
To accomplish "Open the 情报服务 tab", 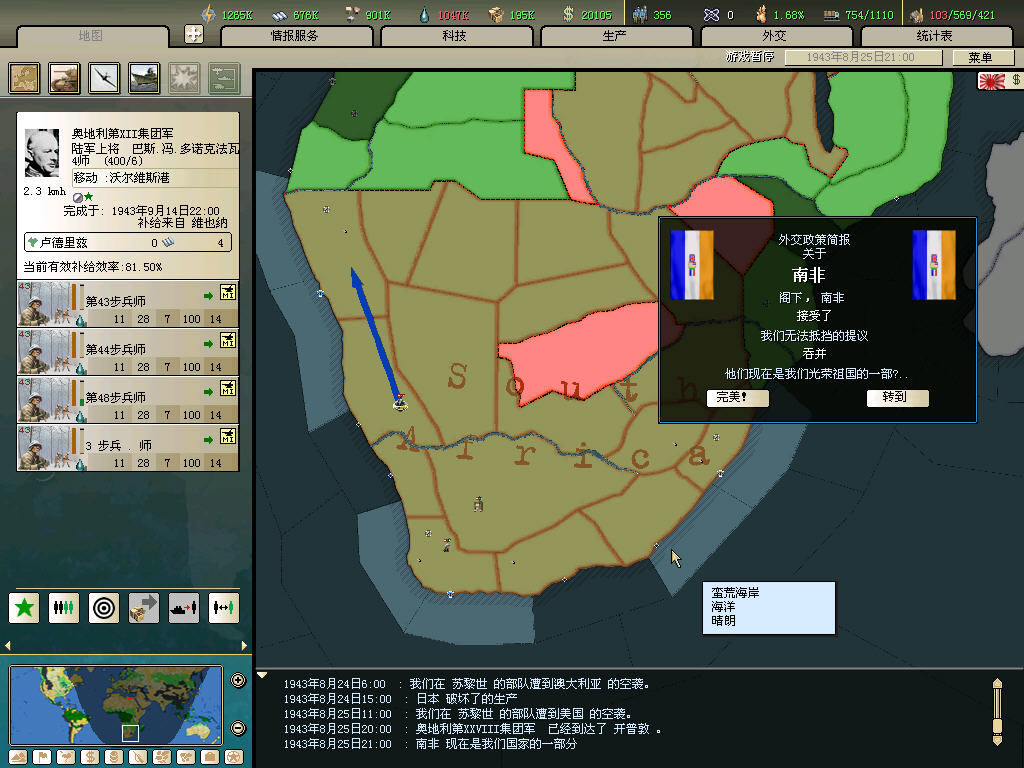I will (x=296, y=36).
